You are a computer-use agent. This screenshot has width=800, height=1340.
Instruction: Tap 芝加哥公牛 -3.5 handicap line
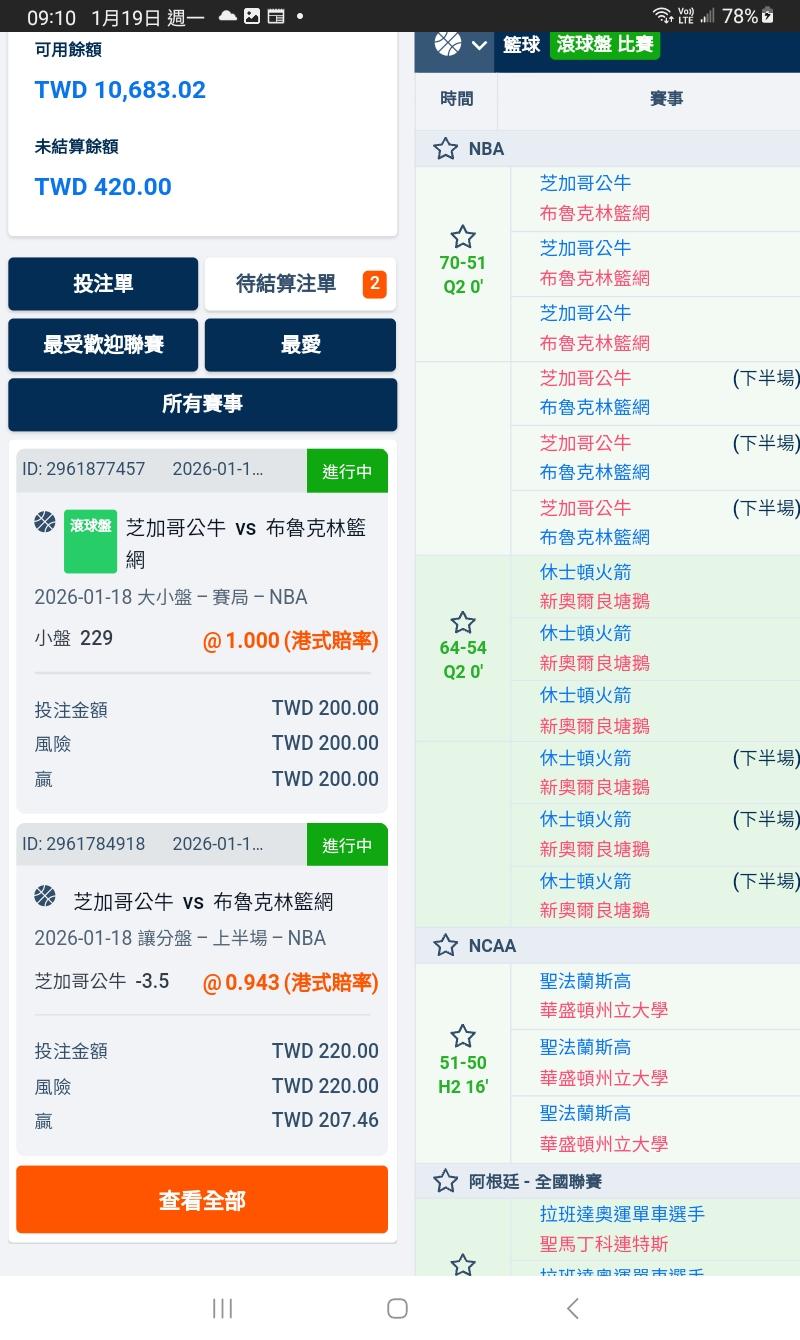[x=102, y=981]
